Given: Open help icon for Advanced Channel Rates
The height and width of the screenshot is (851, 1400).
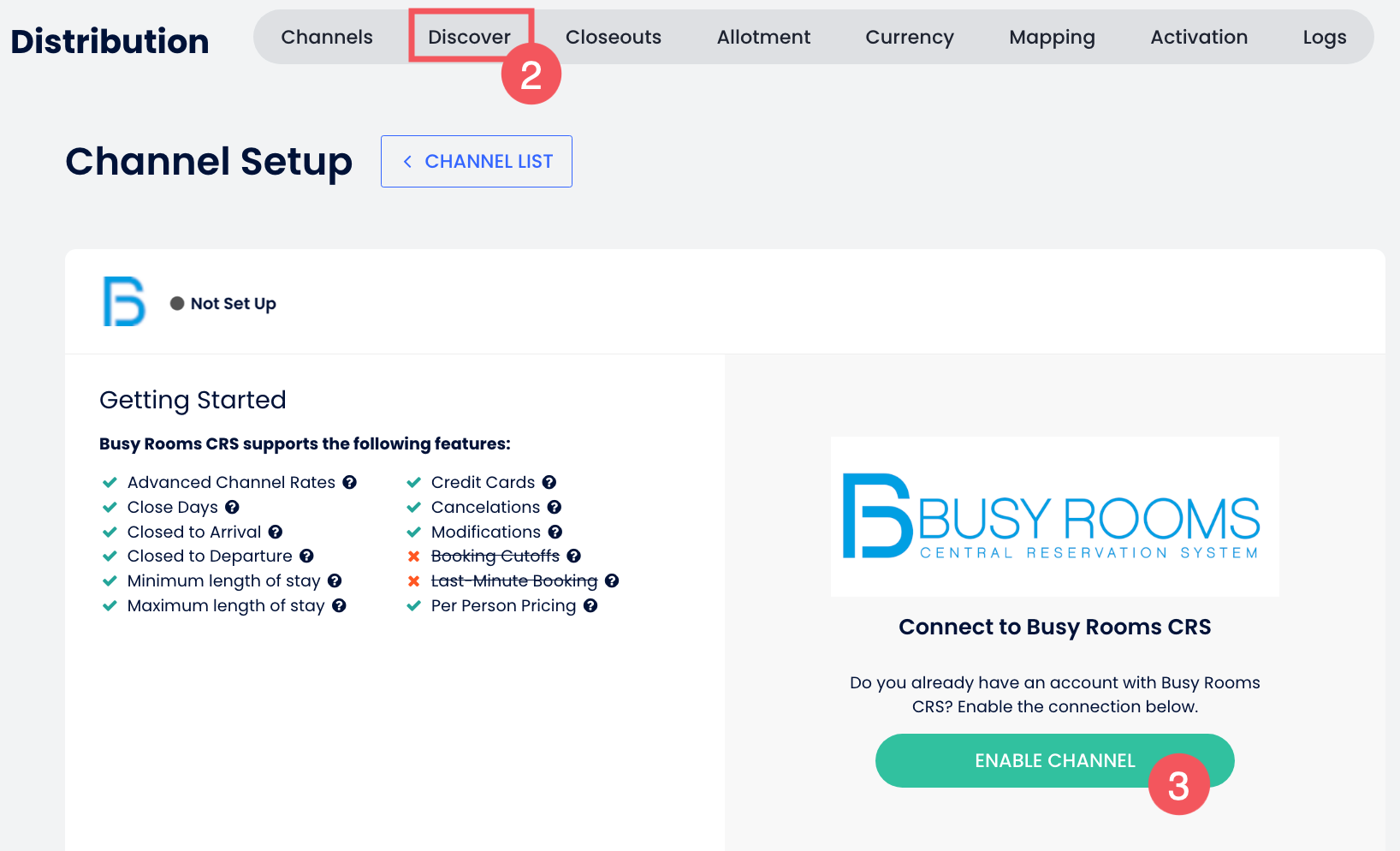Looking at the screenshot, I should [x=349, y=482].
